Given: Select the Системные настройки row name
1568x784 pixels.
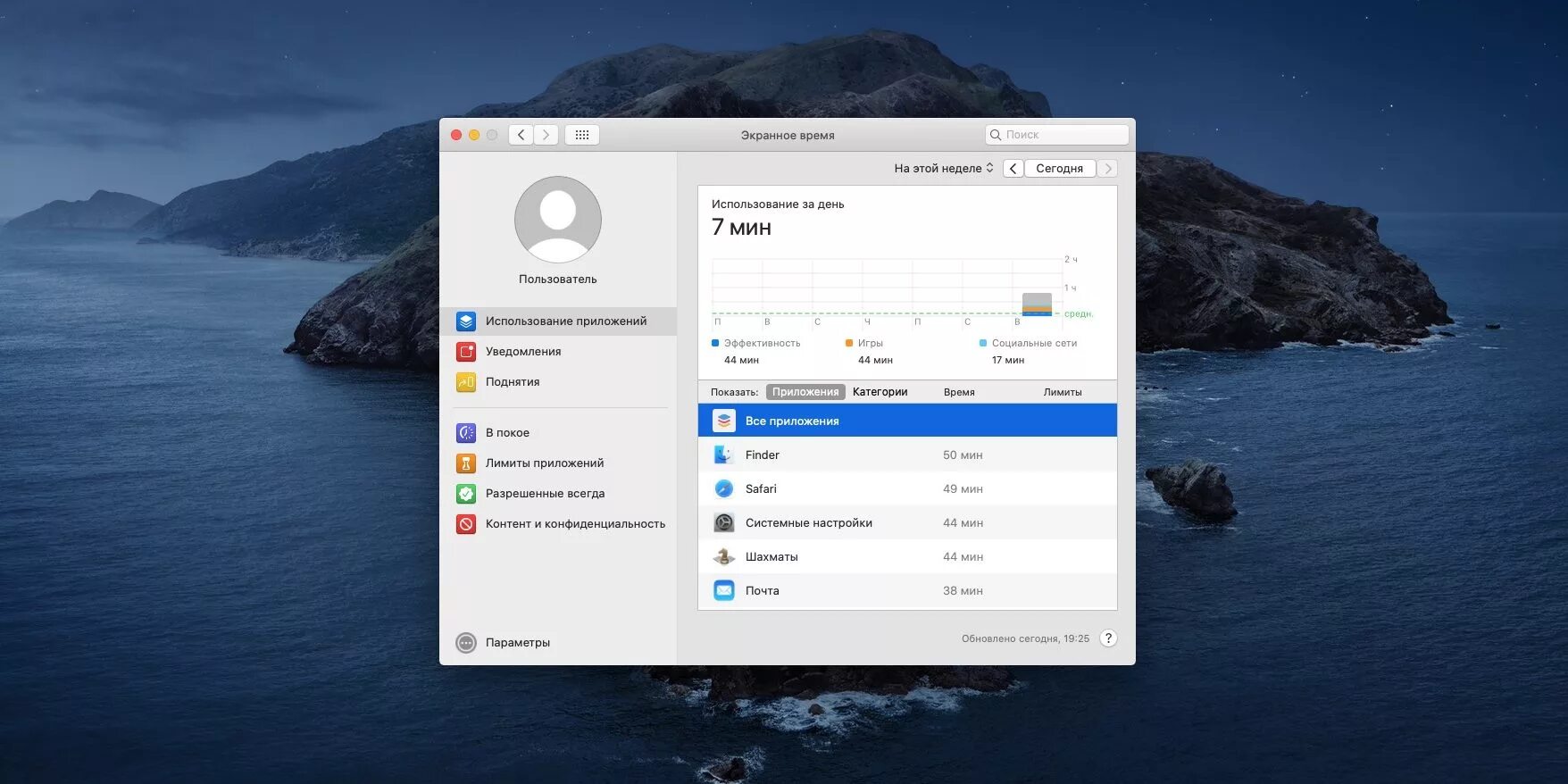Looking at the screenshot, I should pyautogui.click(x=809, y=523).
